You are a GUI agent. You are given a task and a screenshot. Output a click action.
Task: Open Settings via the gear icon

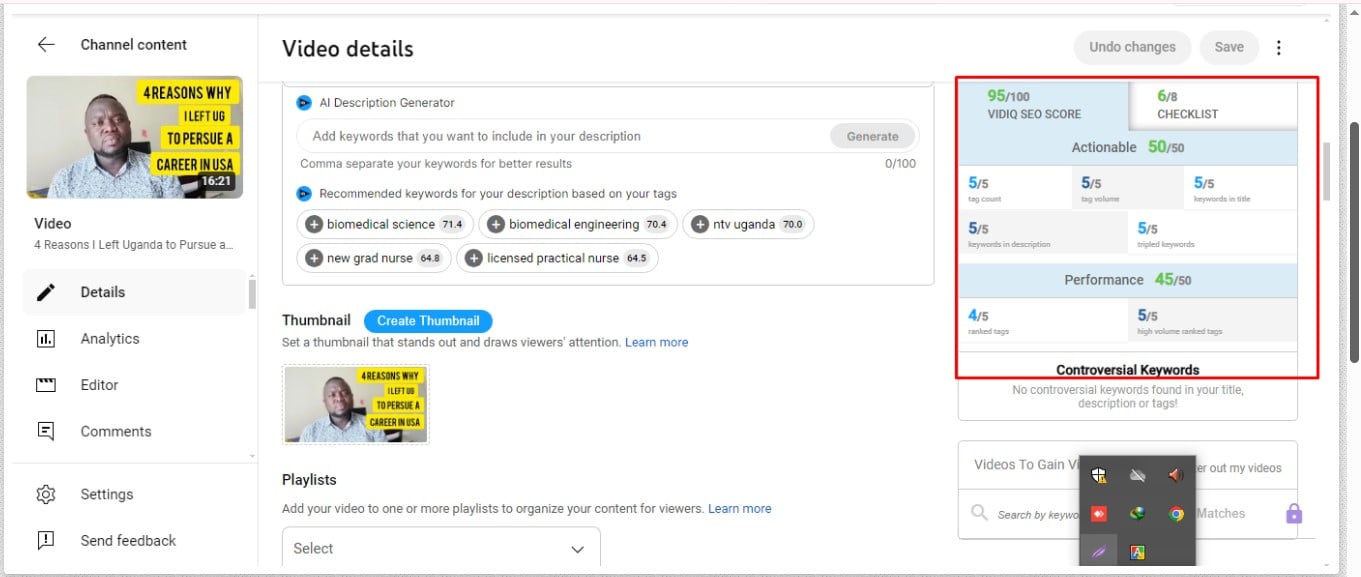[x=46, y=494]
